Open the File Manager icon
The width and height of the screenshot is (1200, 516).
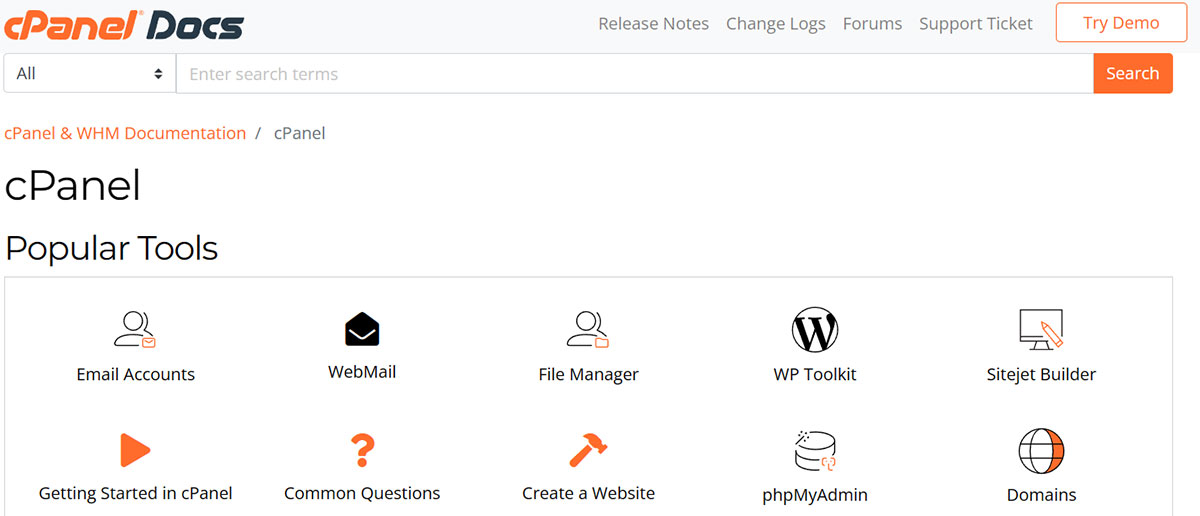(588, 329)
